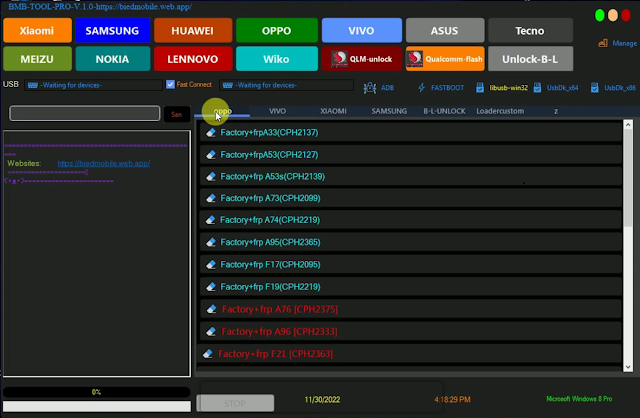Click the date 11/30/2022

click(322, 400)
